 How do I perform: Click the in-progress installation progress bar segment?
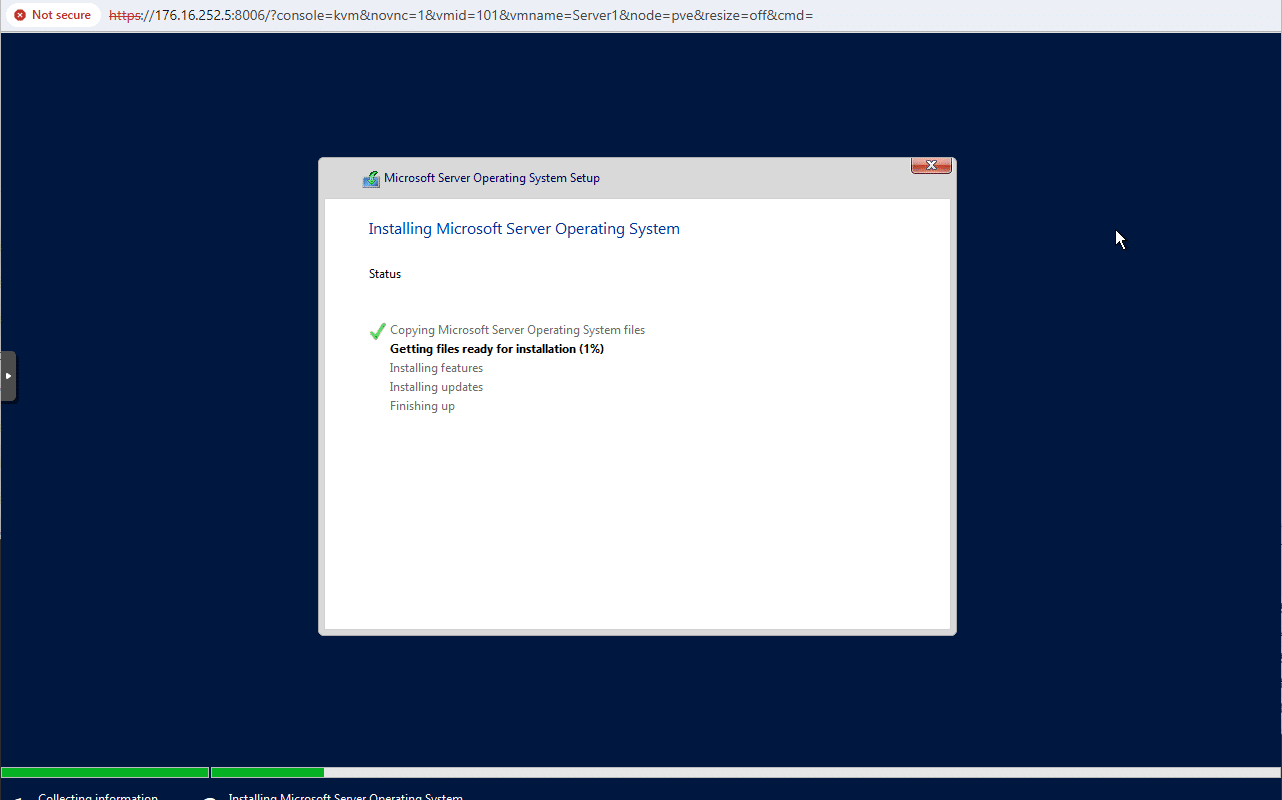click(x=267, y=772)
